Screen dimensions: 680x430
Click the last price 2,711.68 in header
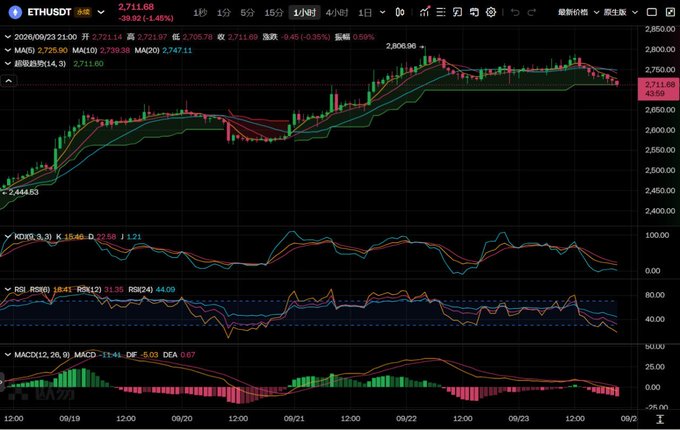click(x=136, y=7)
